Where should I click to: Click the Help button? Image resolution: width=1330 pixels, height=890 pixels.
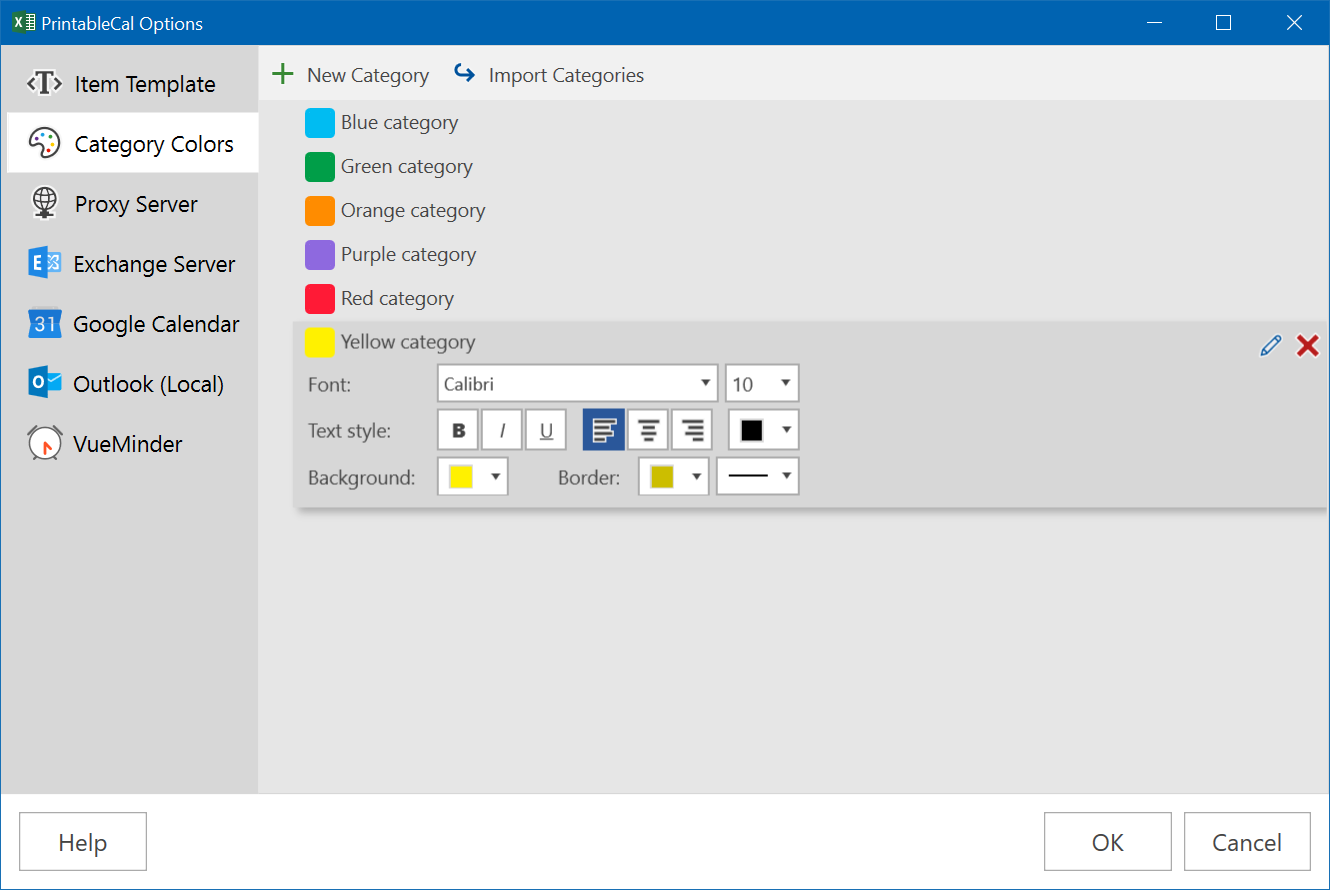(x=83, y=842)
